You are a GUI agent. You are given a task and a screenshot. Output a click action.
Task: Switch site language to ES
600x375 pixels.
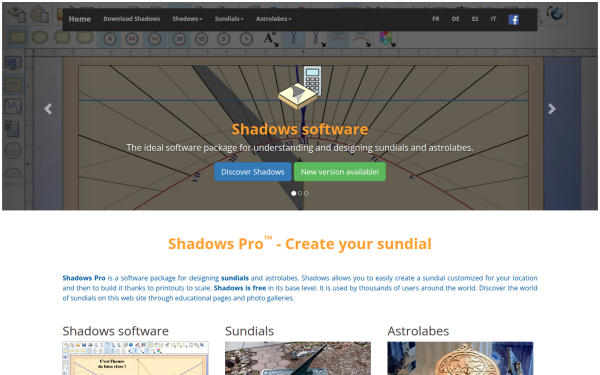(475, 19)
